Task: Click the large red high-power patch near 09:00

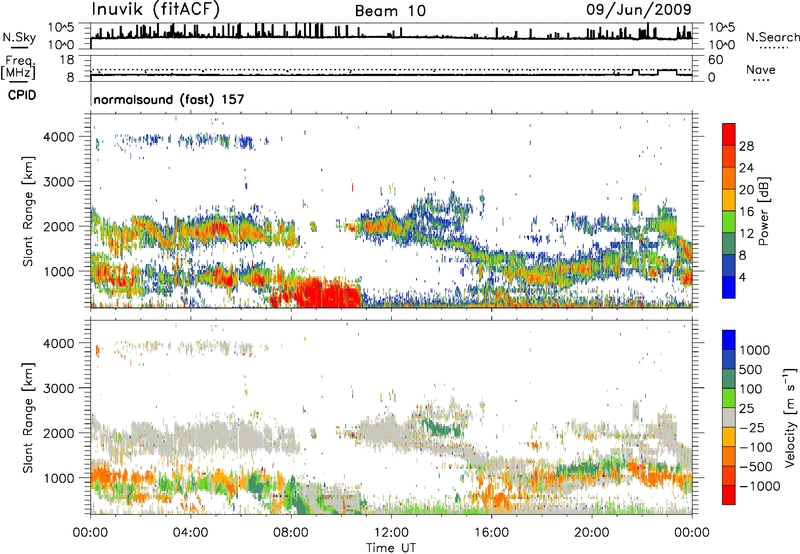Action: [327, 293]
